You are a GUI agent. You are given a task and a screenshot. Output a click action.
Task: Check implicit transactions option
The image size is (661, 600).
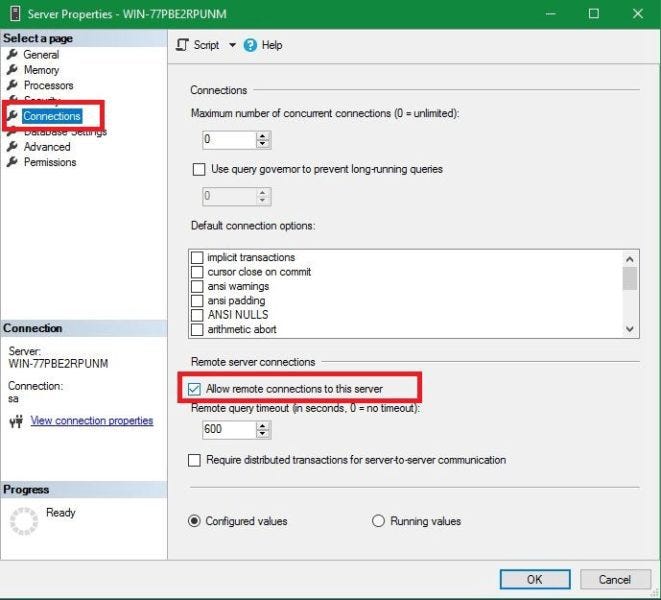197,257
